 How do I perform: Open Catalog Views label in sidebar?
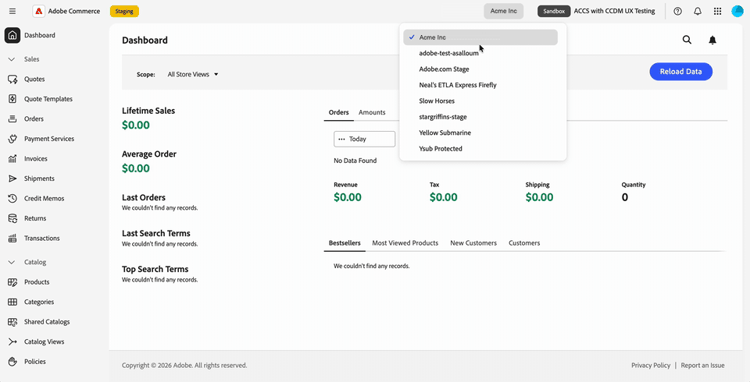[44, 342]
